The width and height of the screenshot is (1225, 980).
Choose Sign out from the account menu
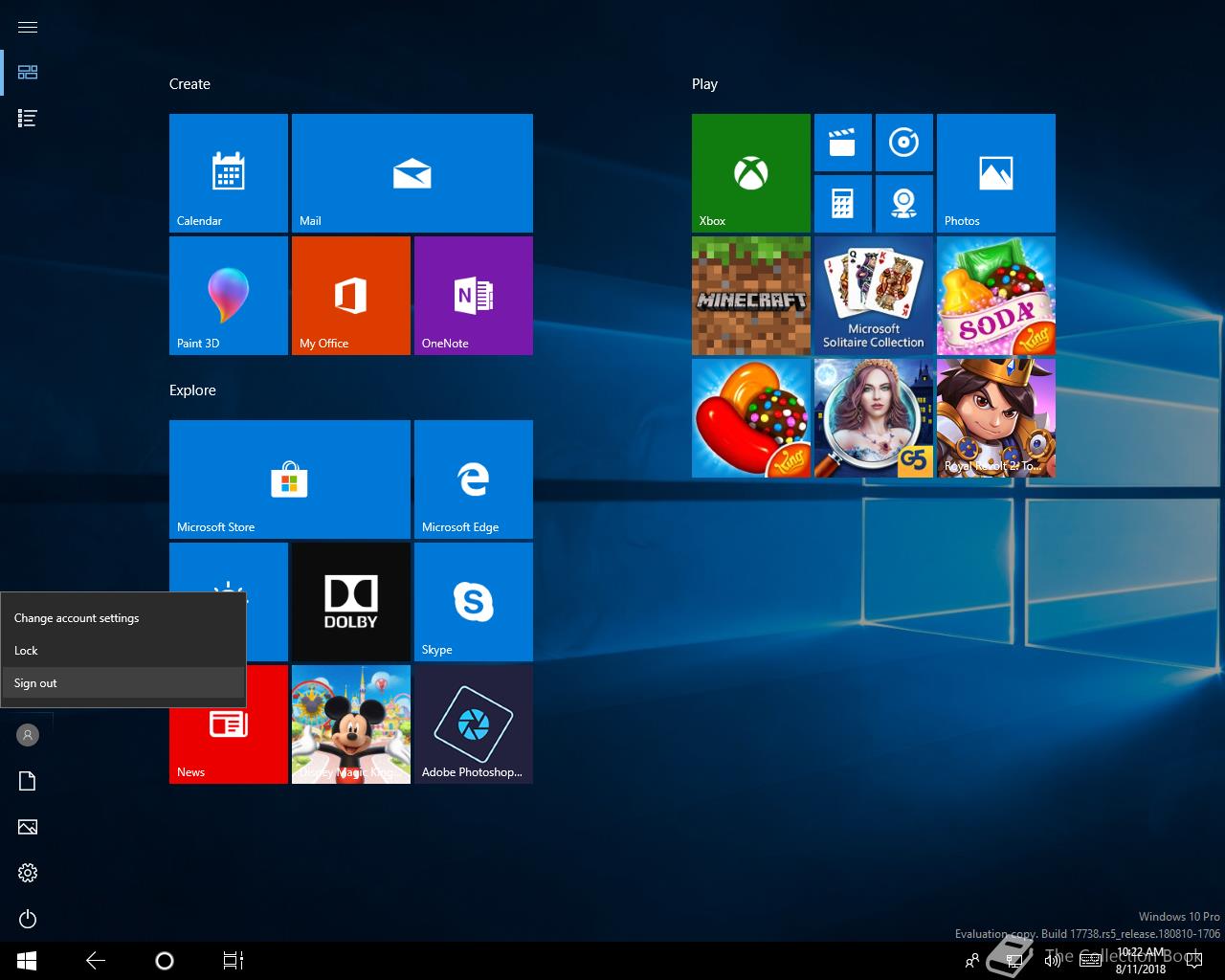pyautogui.click(x=122, y=683)
